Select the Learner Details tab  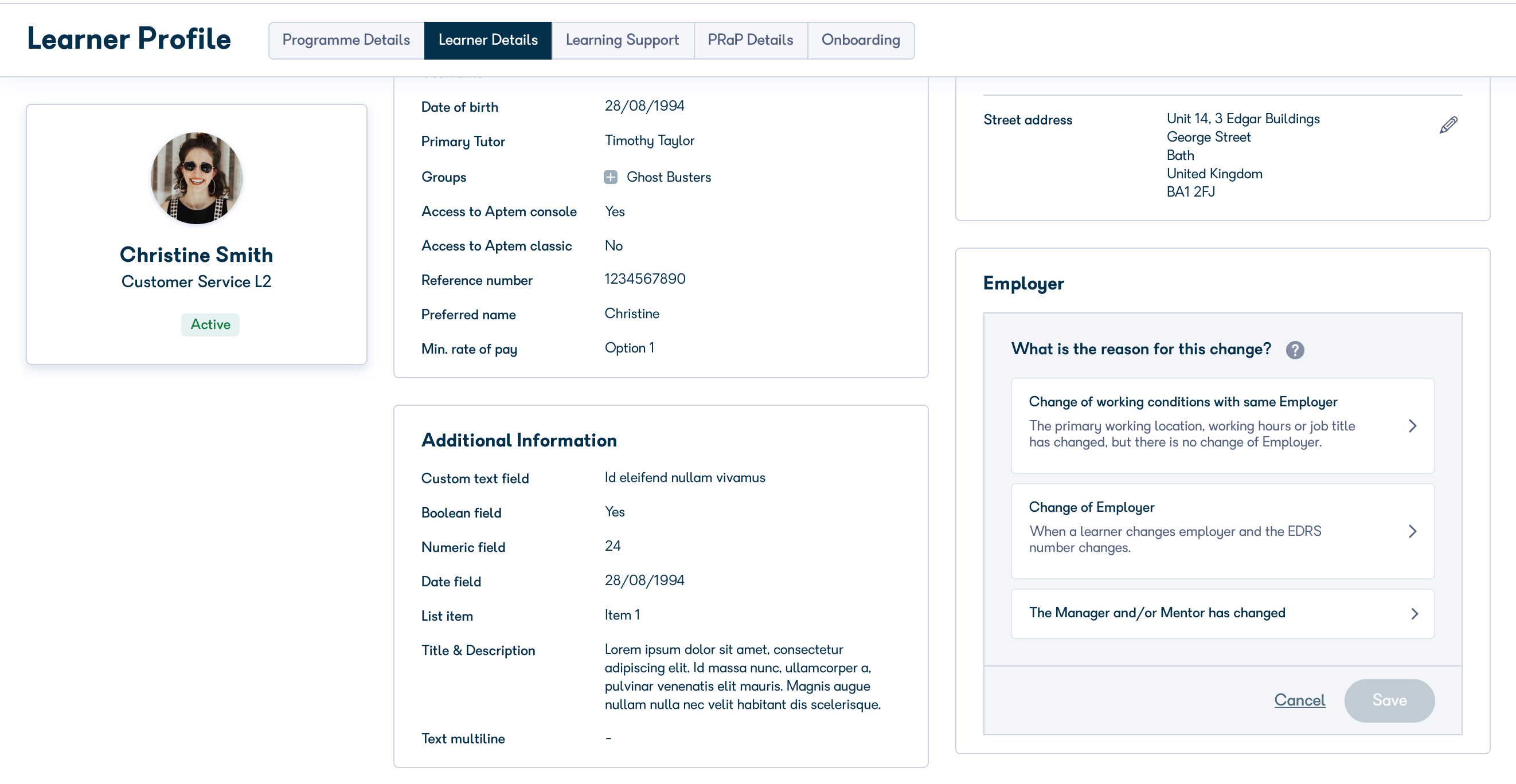click(488, 40)
